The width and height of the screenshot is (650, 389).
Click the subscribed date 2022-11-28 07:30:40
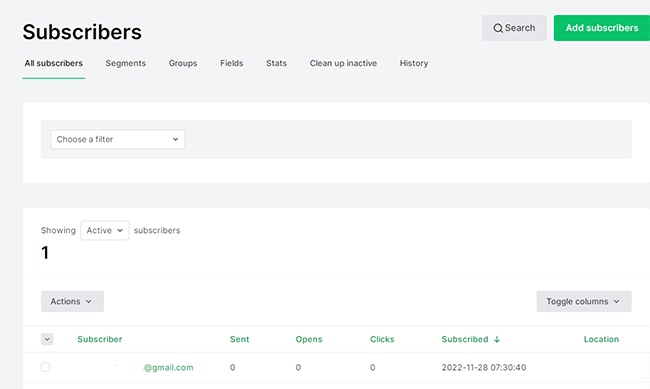484,367
